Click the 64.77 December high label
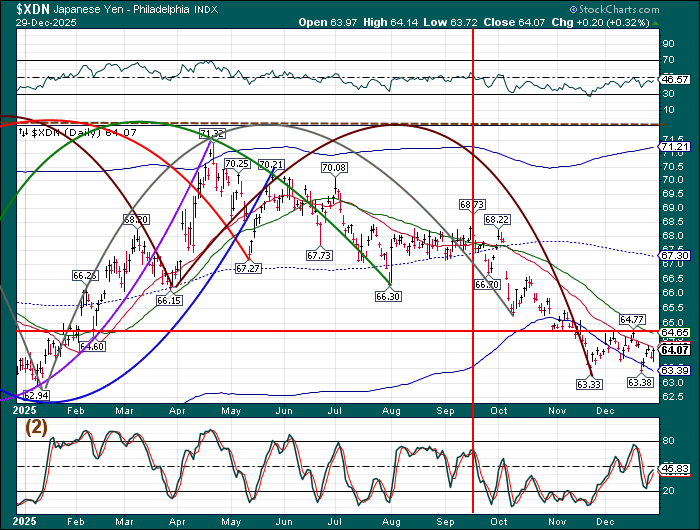The image size is (700, 530). coord(632,319)
